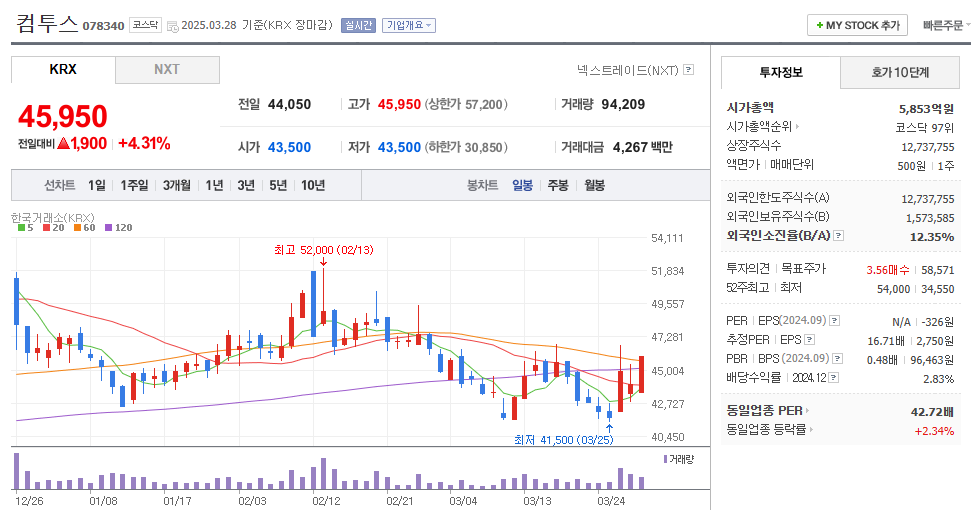Open the help icon beside 추정PER EPS
This screenshot has height=510, width=979.
coord(810,340)
